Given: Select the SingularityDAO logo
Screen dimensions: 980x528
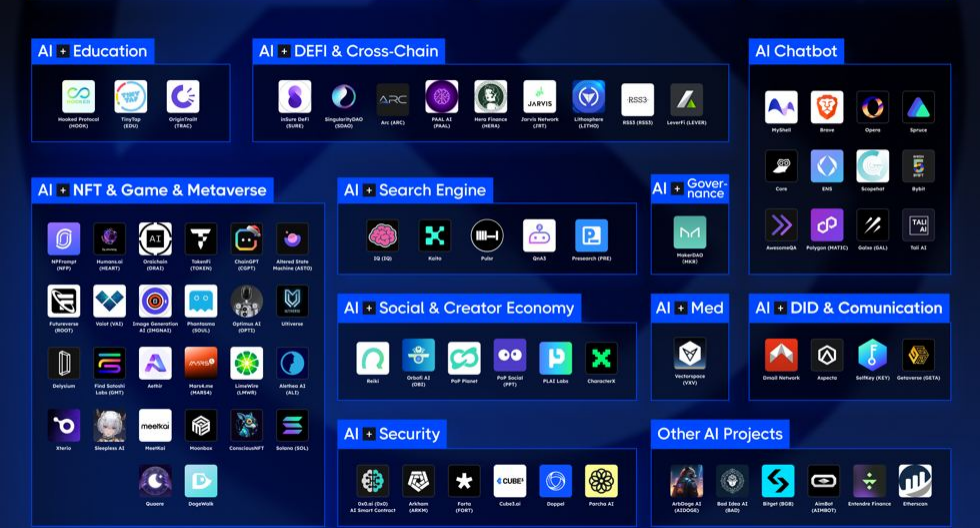Looking at the screenshot, I should [343, 97].
